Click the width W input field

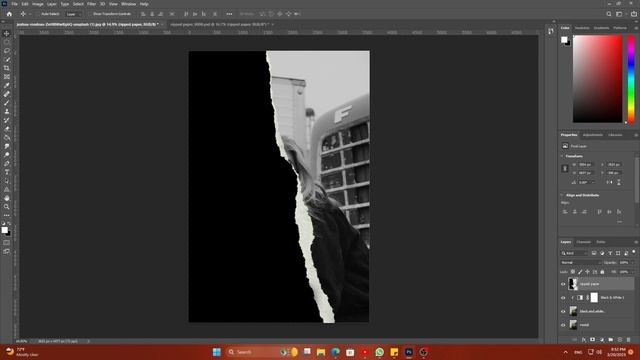point(586,164)
